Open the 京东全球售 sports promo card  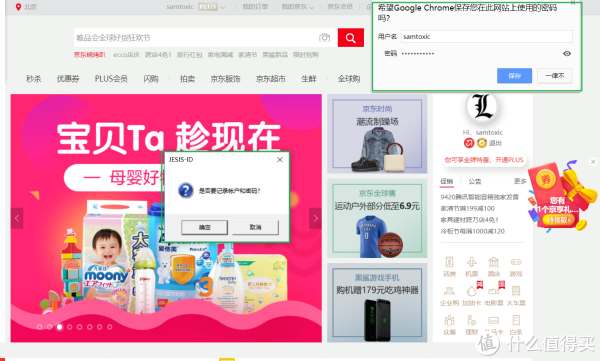[377, 218]
